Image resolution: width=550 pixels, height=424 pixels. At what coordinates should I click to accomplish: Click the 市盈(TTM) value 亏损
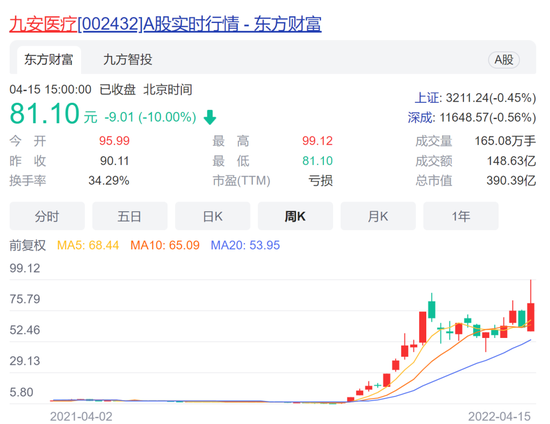(x=320, y=181)
